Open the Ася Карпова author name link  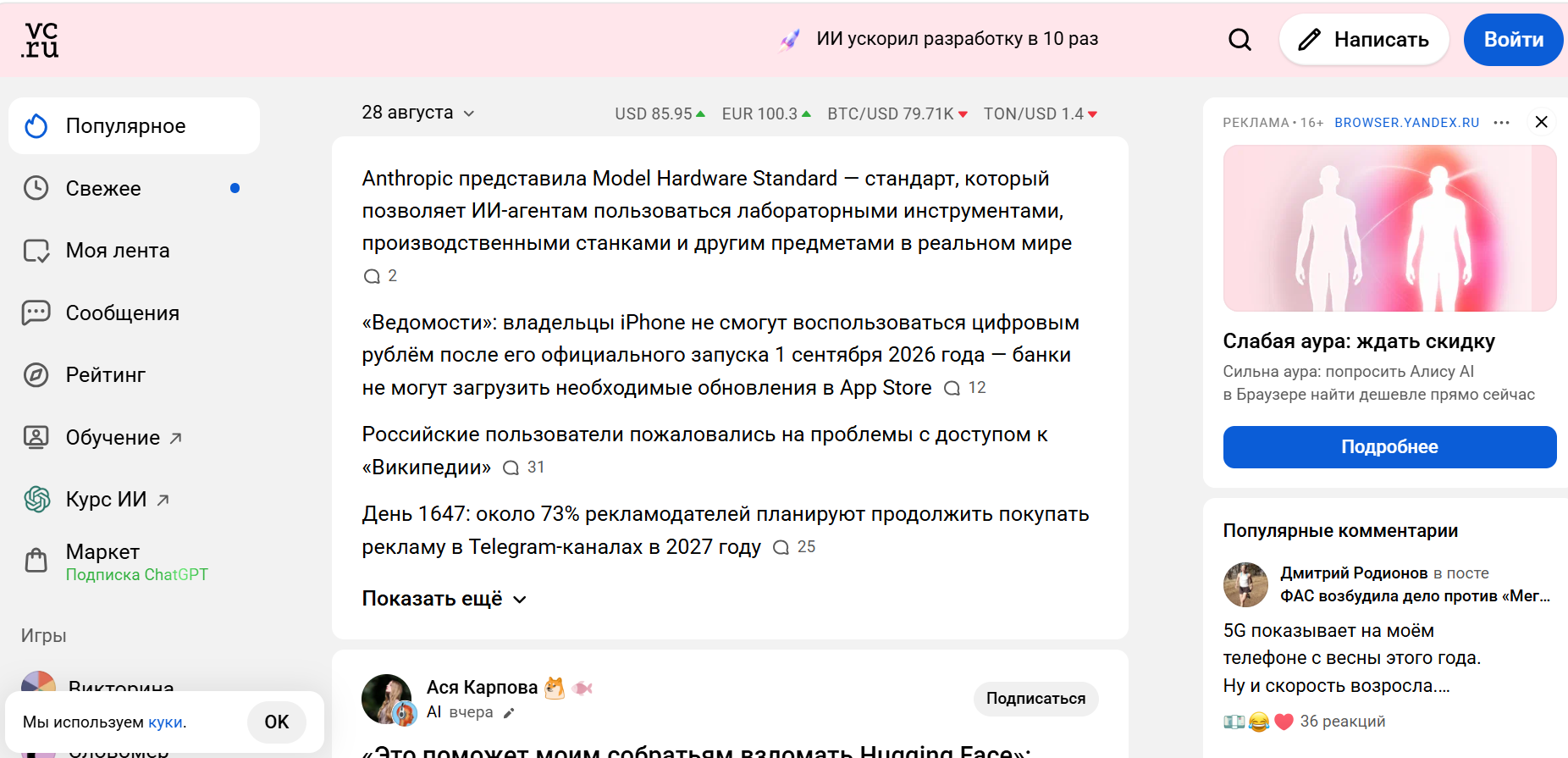[x=482, y=688]
